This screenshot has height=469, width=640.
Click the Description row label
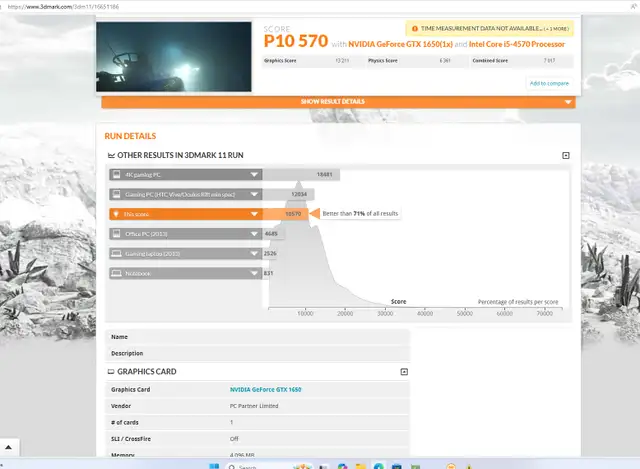click(127, 353)
